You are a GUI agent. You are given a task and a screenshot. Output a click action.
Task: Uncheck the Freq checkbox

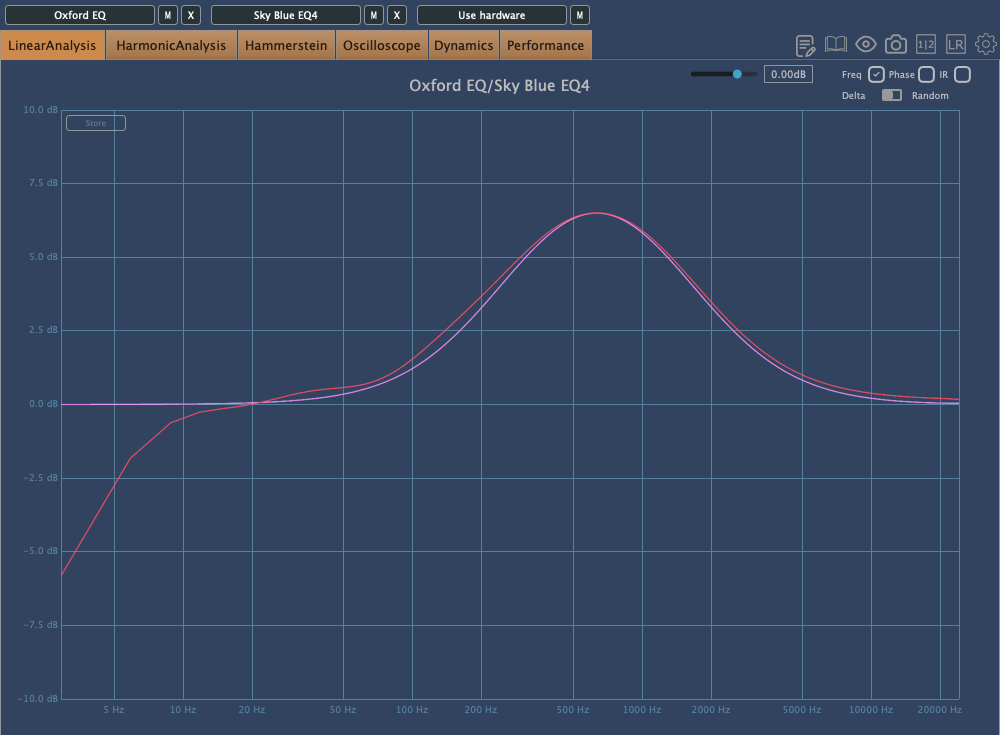[x=876, y=75]
